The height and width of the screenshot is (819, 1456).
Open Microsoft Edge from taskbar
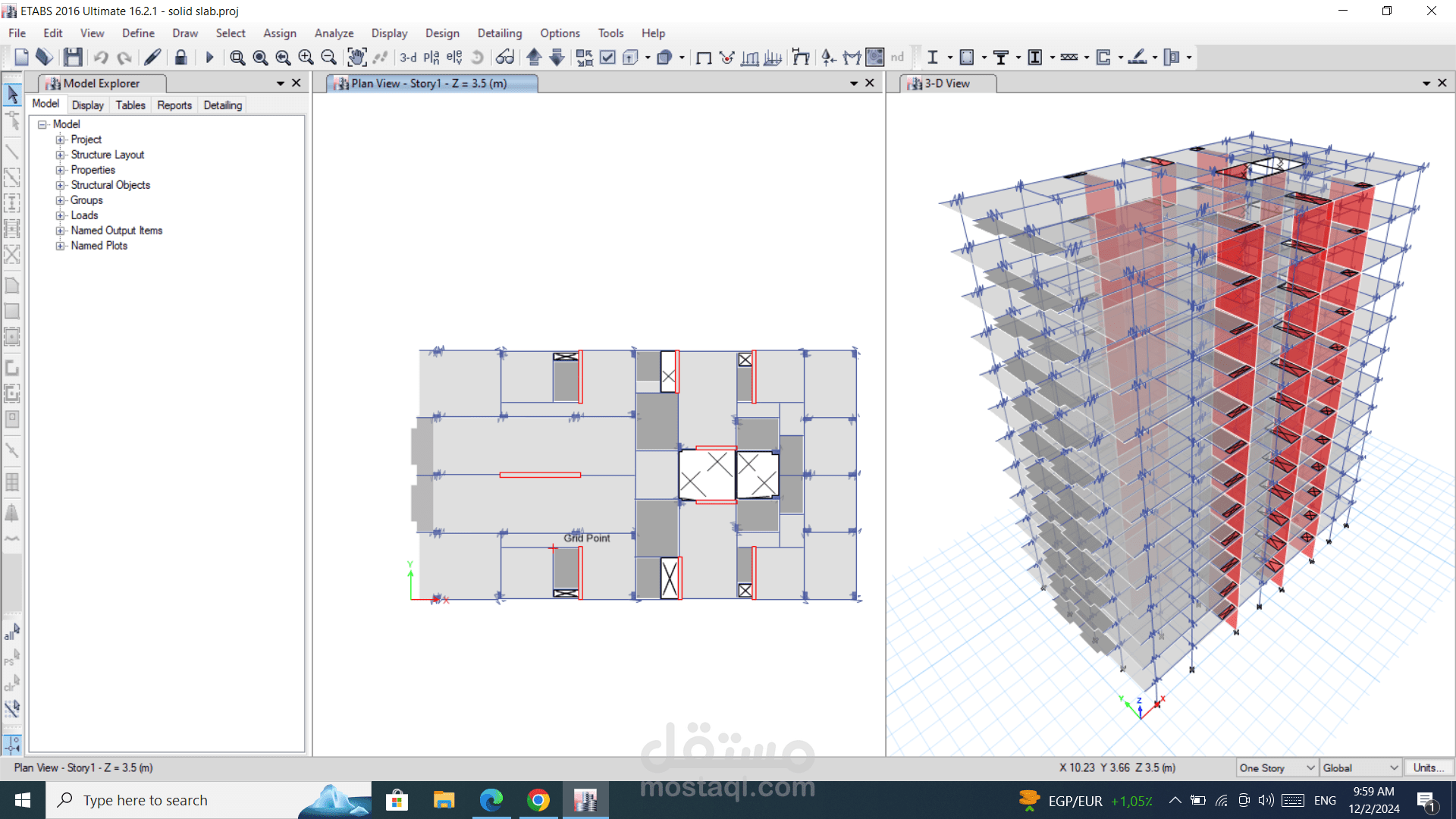491,800
